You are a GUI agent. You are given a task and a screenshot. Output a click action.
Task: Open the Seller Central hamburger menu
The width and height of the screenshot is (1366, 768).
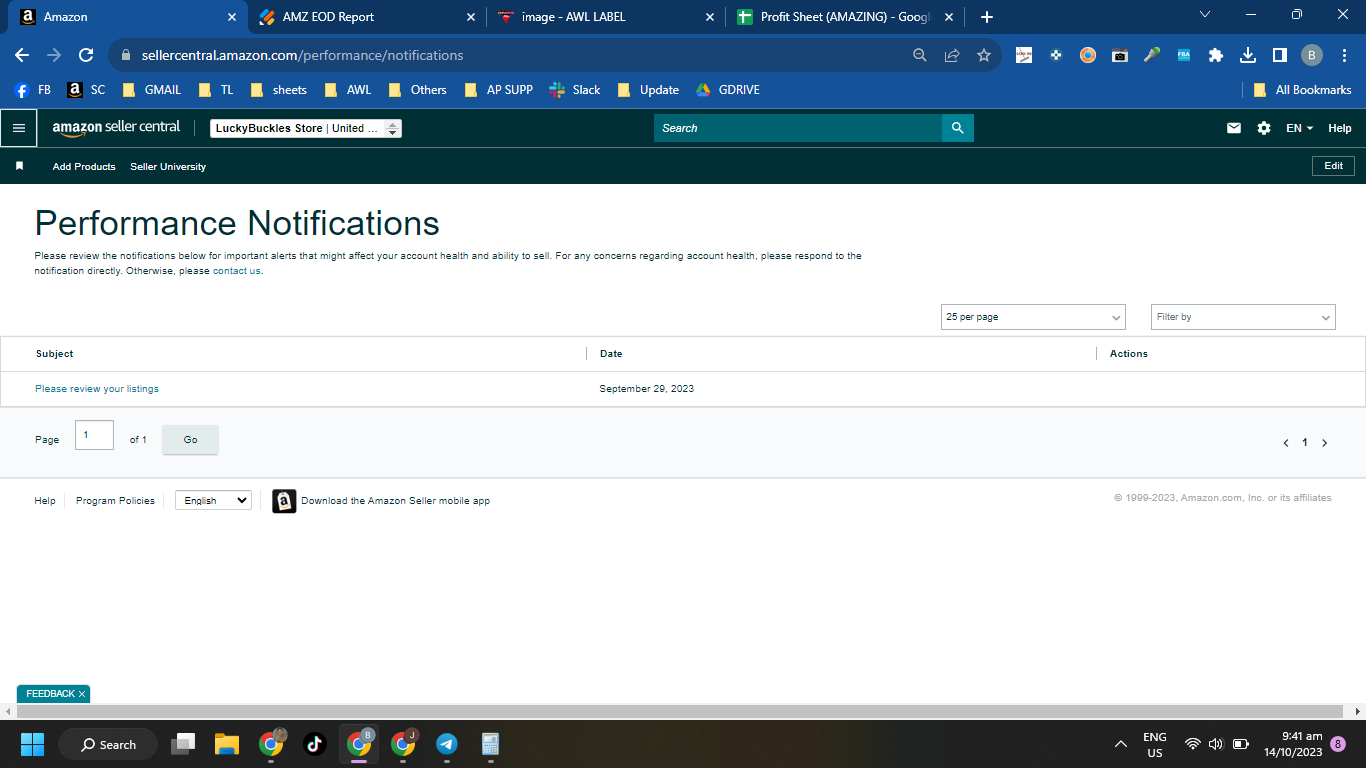pos(18,128)
